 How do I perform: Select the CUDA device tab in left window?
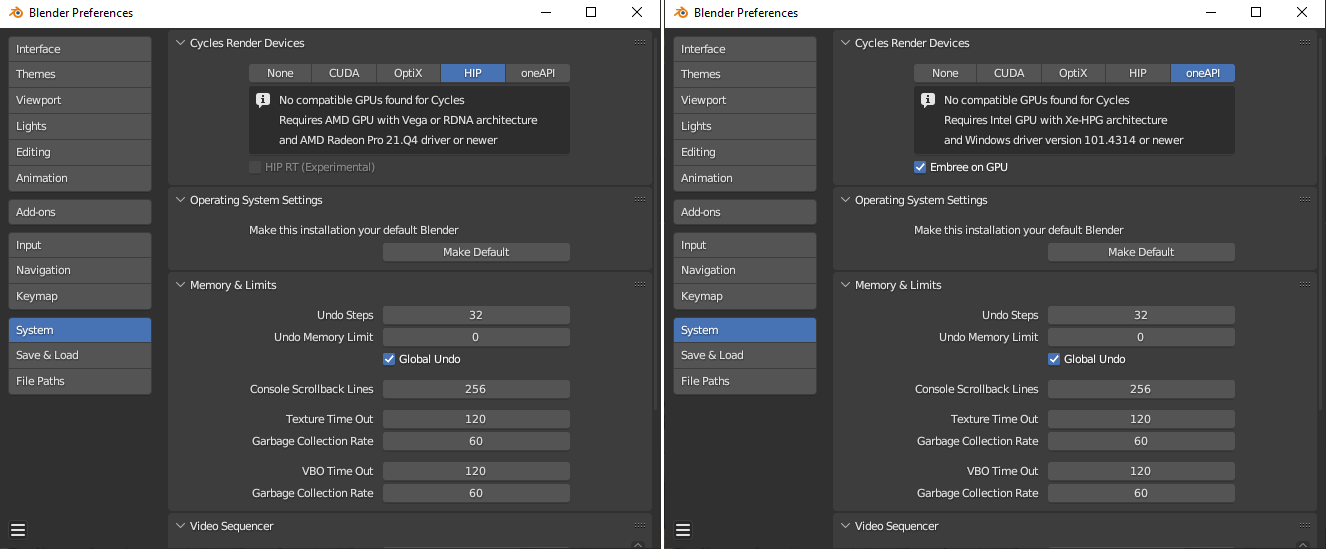pos(344,73)
